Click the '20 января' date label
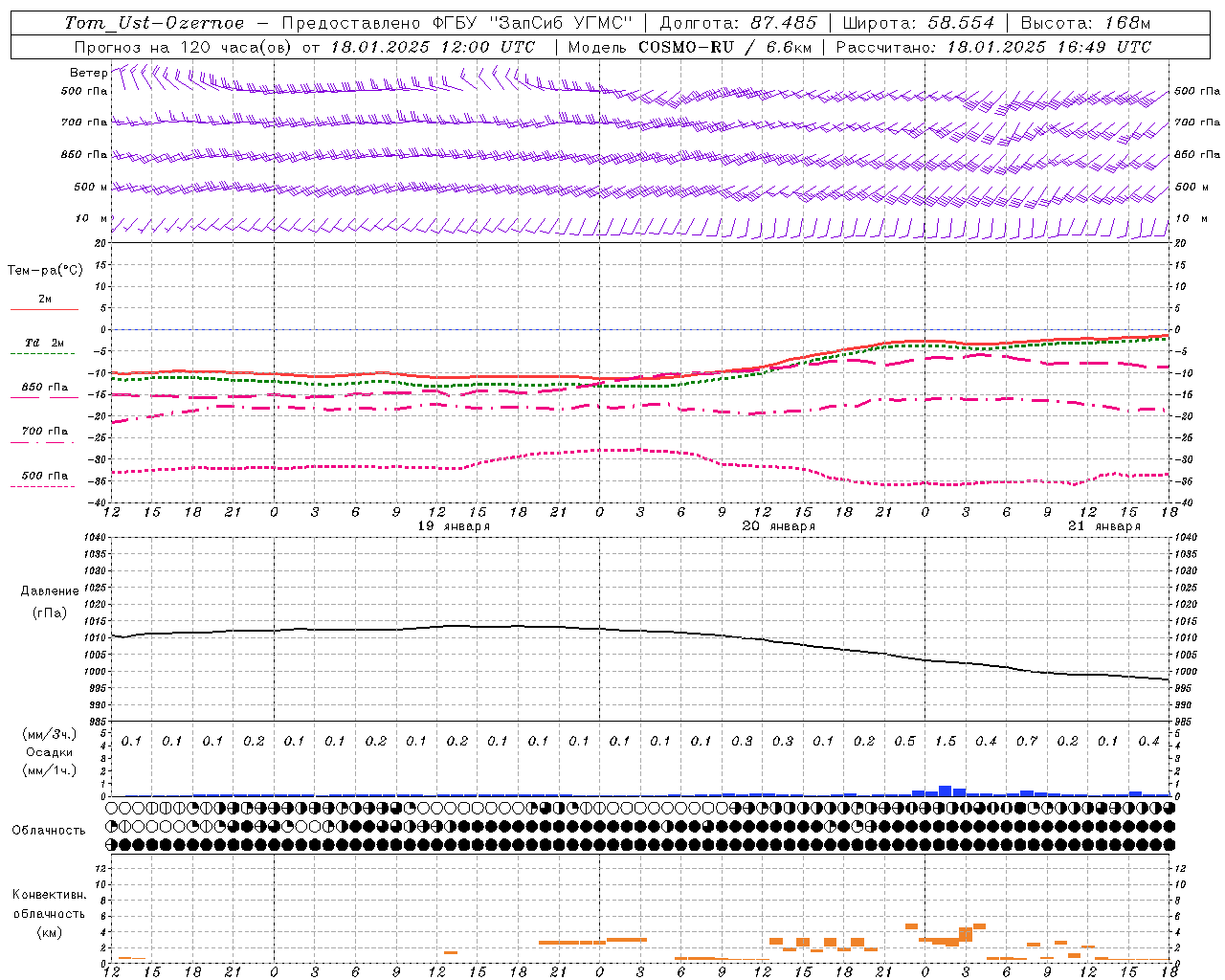 coord(779,526)
